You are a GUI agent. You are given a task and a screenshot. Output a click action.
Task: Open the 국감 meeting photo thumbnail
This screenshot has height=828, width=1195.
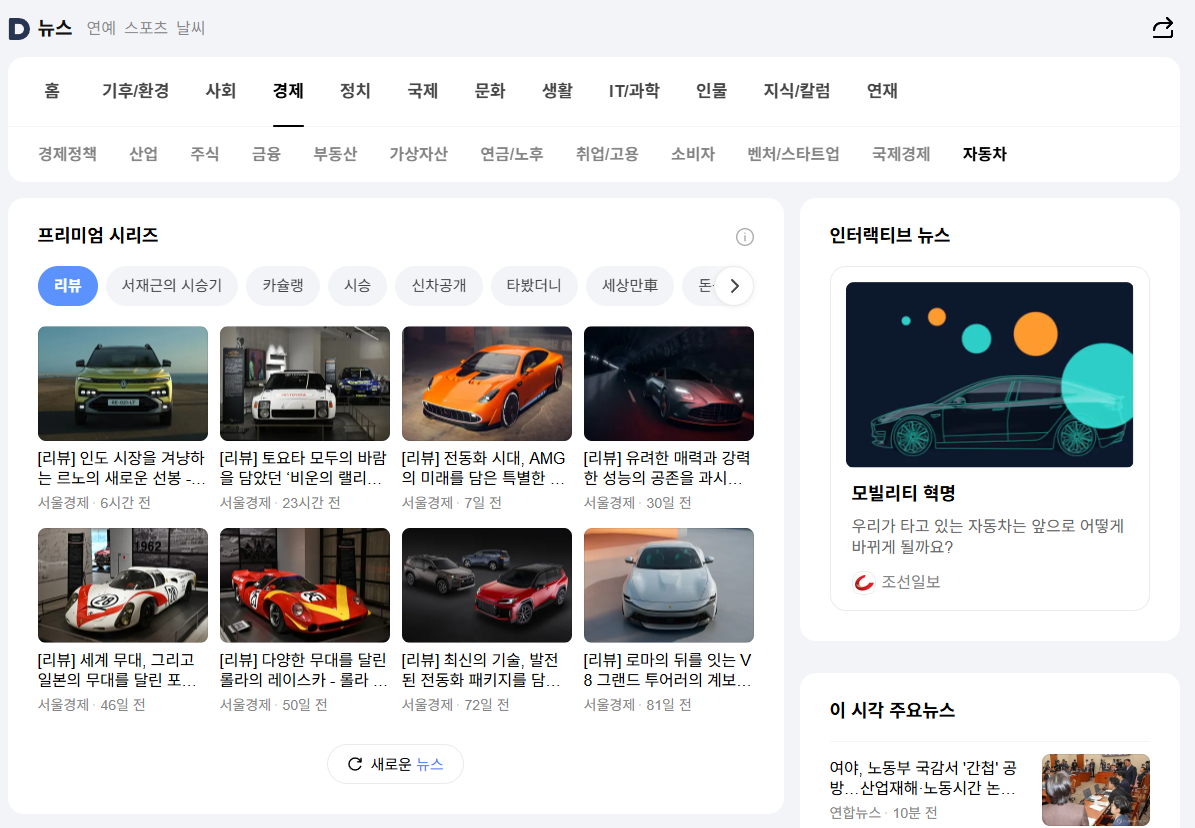click(1096, 790)
